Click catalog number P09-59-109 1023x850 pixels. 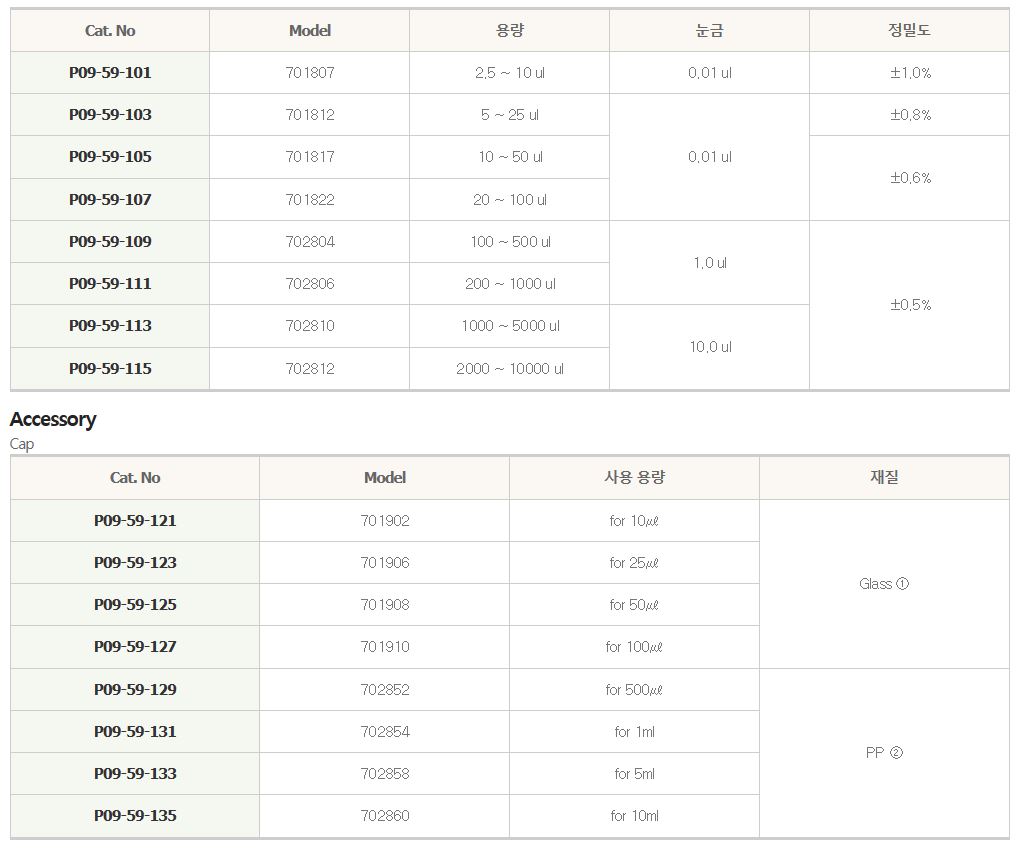pos(110,242)
